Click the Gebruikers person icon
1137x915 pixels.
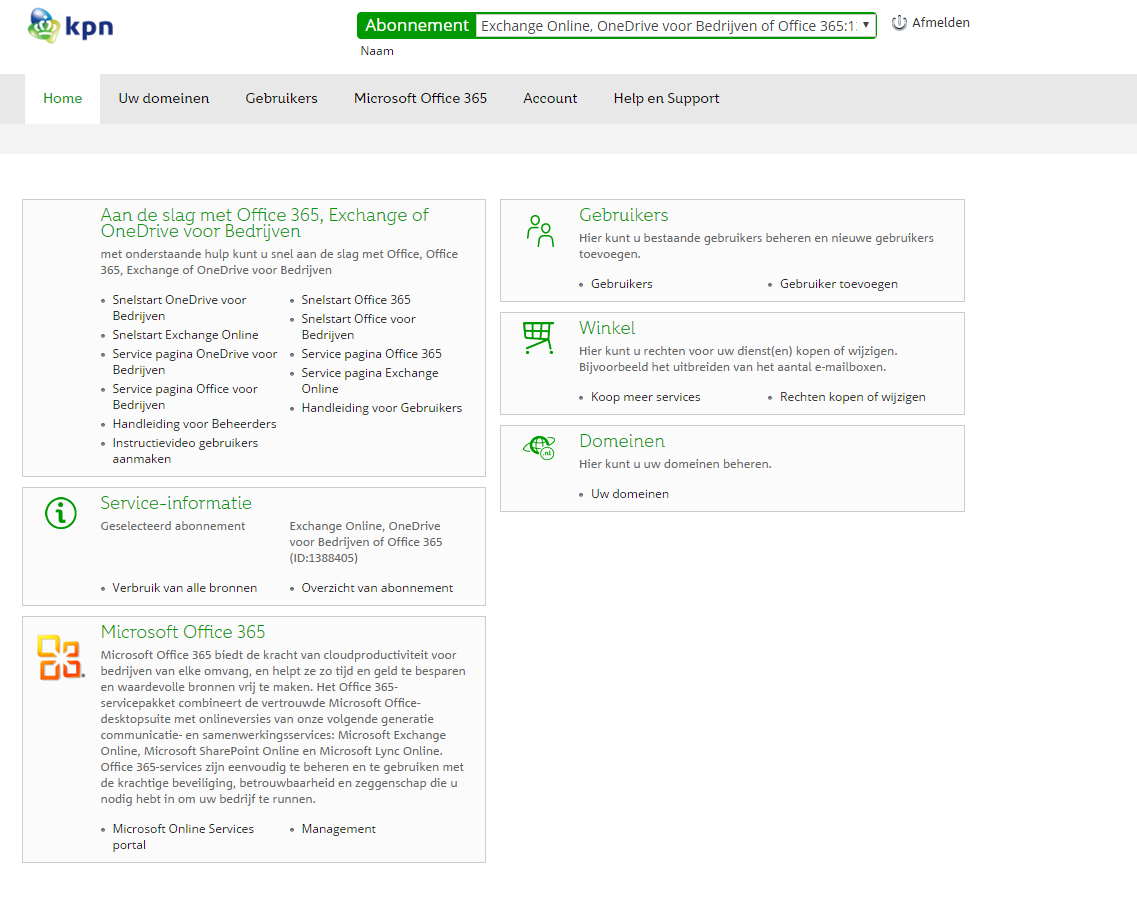click(540, 231)
